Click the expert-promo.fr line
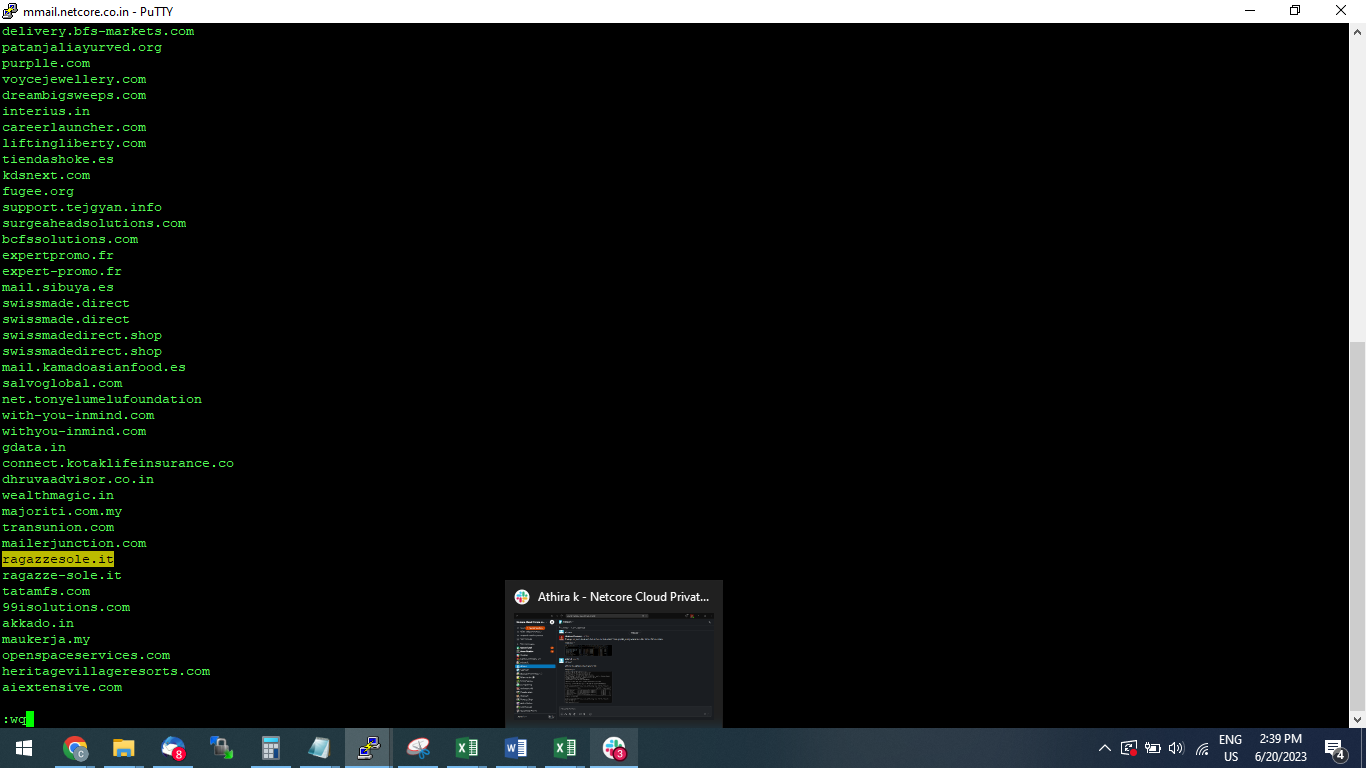This screenshot has height=768, width=1366. pos(62,271)
